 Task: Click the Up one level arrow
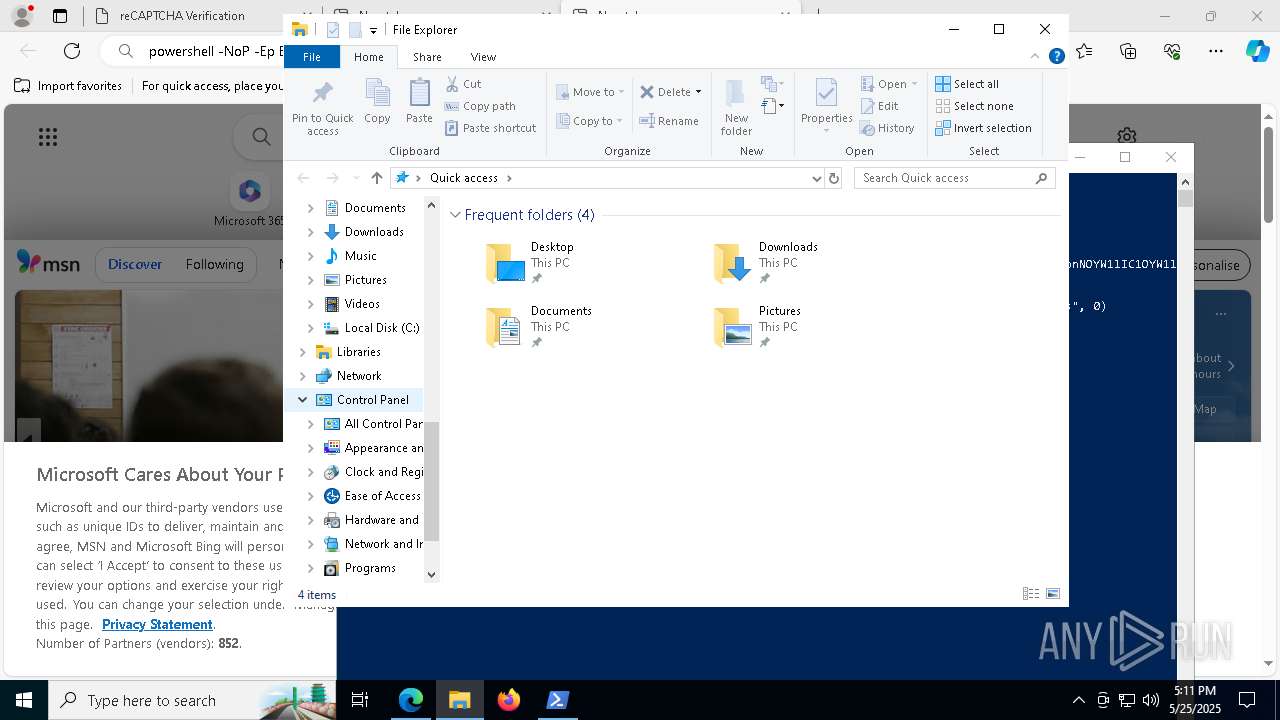click(377, 178)
